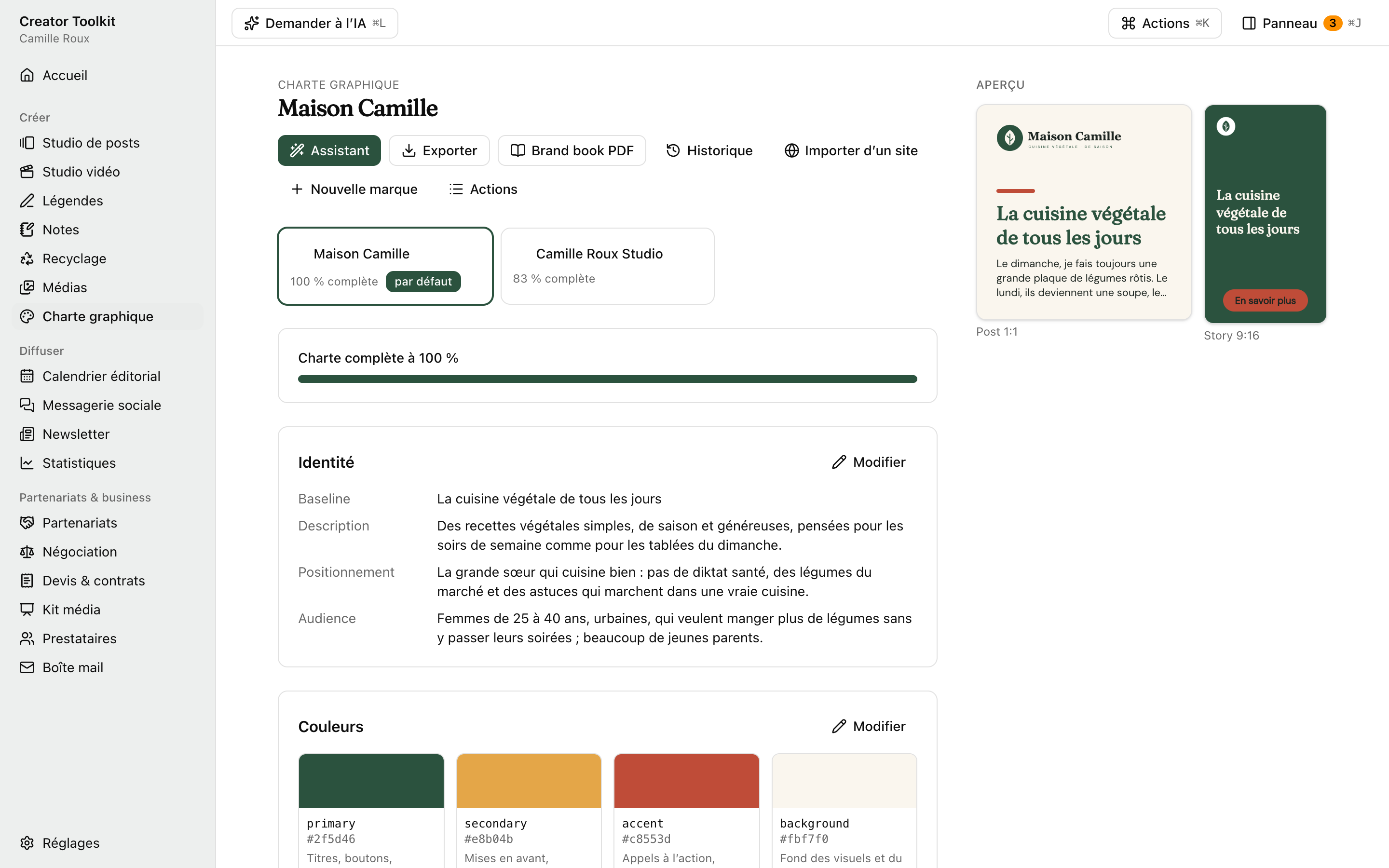Go to Studio vidéo

click(x=108, y=172)
